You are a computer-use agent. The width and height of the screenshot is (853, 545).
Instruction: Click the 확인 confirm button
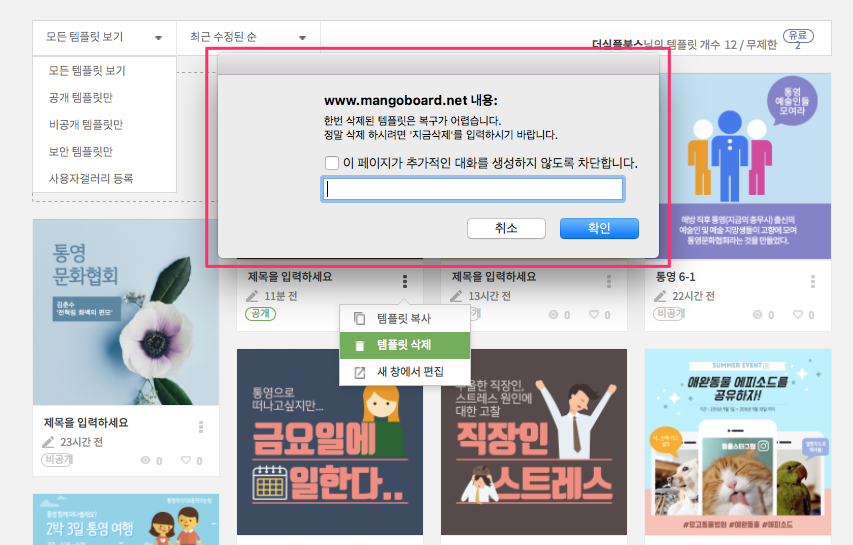click(599, 228)
